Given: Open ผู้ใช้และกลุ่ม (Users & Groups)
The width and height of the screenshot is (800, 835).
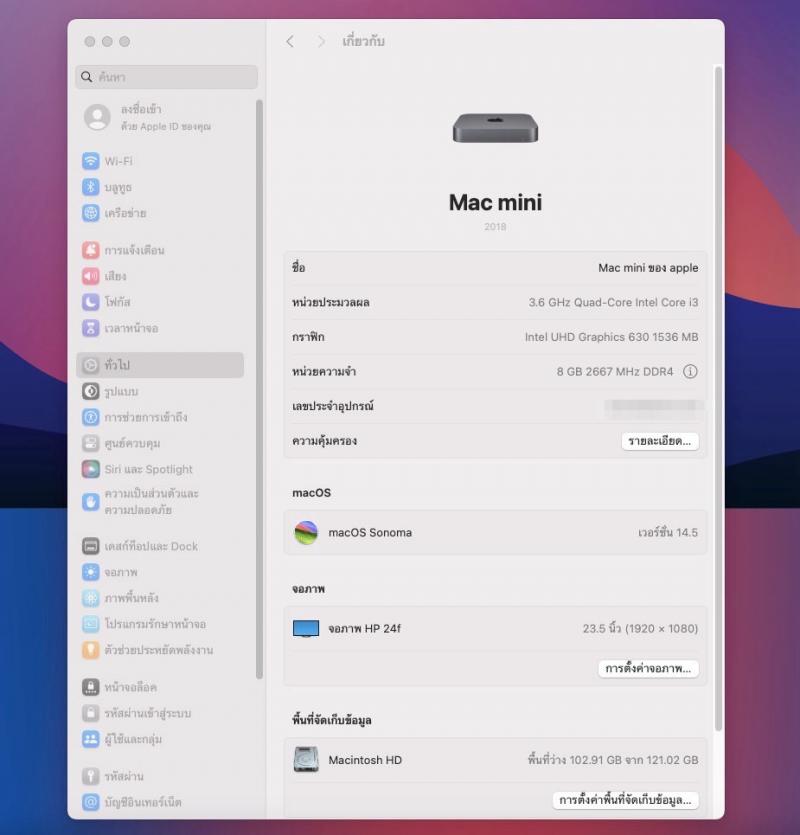Looking at the screenshot, I should point(122,739).
